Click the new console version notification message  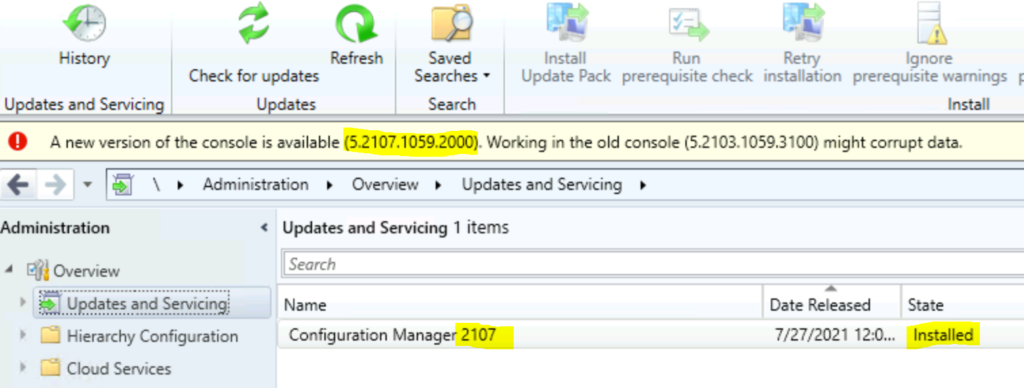pyautogui.click(x=506, y=142)
